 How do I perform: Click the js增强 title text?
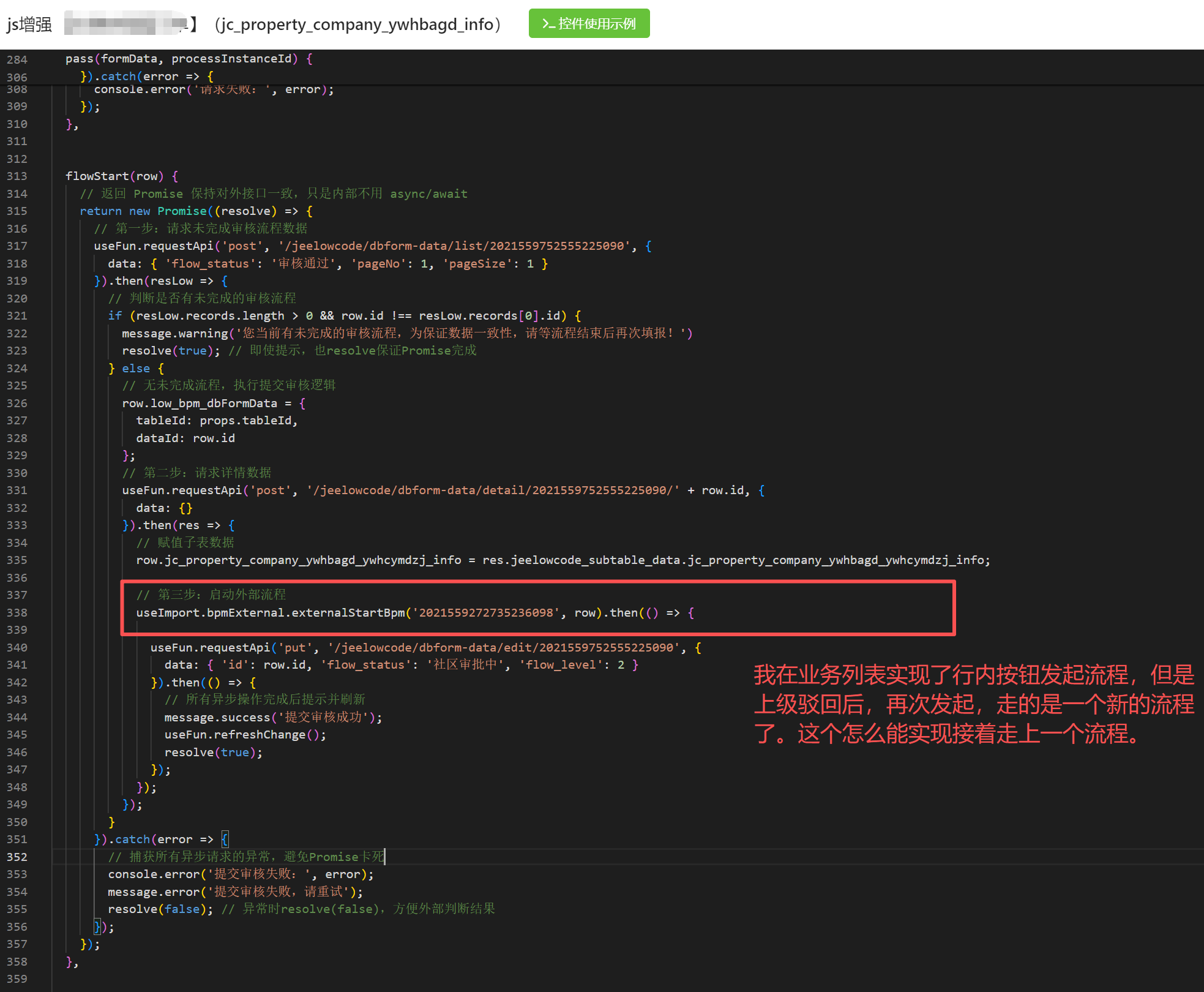29,24
